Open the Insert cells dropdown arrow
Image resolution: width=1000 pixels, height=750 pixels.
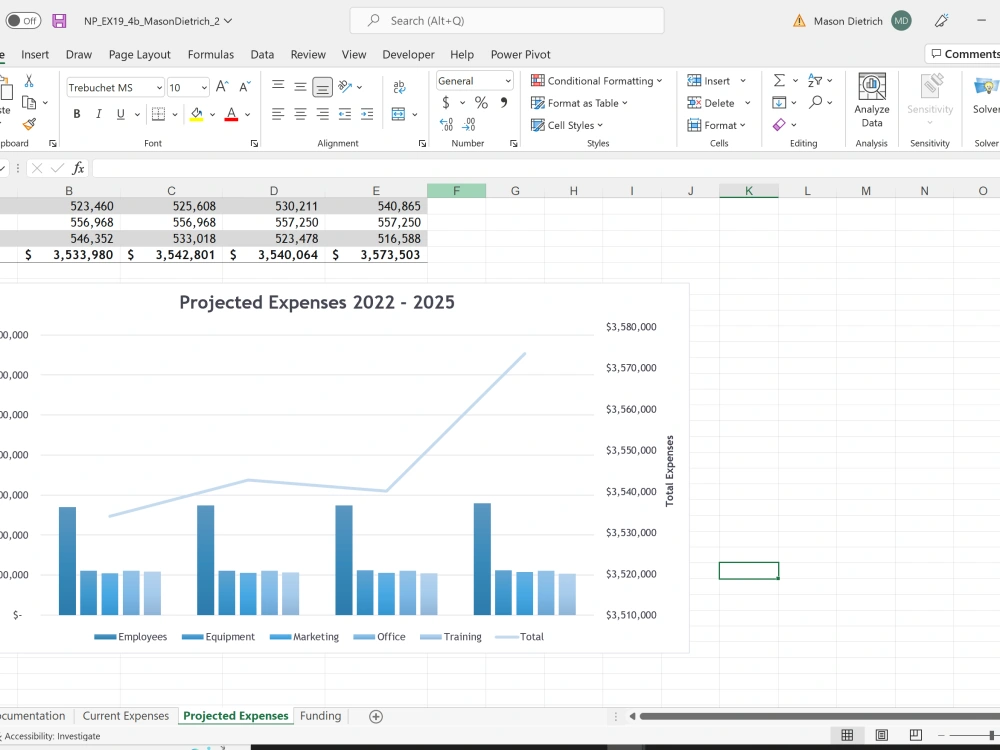(743, 81)
